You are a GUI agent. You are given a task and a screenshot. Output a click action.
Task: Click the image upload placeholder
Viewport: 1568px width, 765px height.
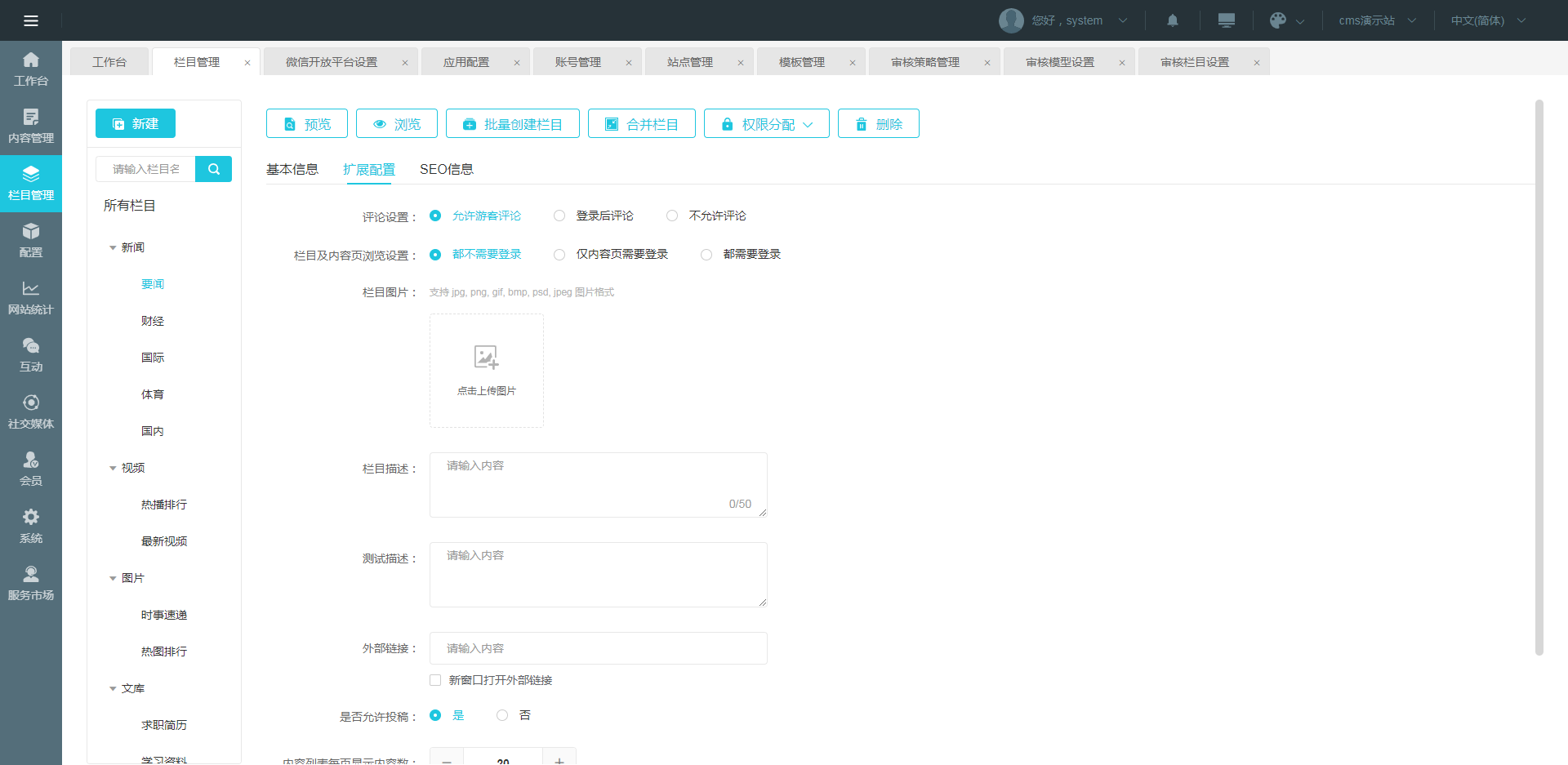(487, 370)
